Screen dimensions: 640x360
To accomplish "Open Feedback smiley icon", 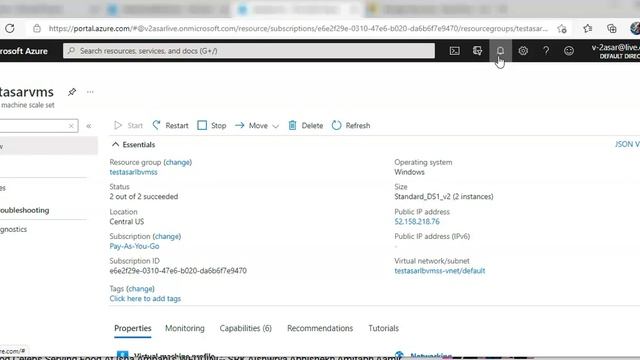I will (x=569, y=51).
